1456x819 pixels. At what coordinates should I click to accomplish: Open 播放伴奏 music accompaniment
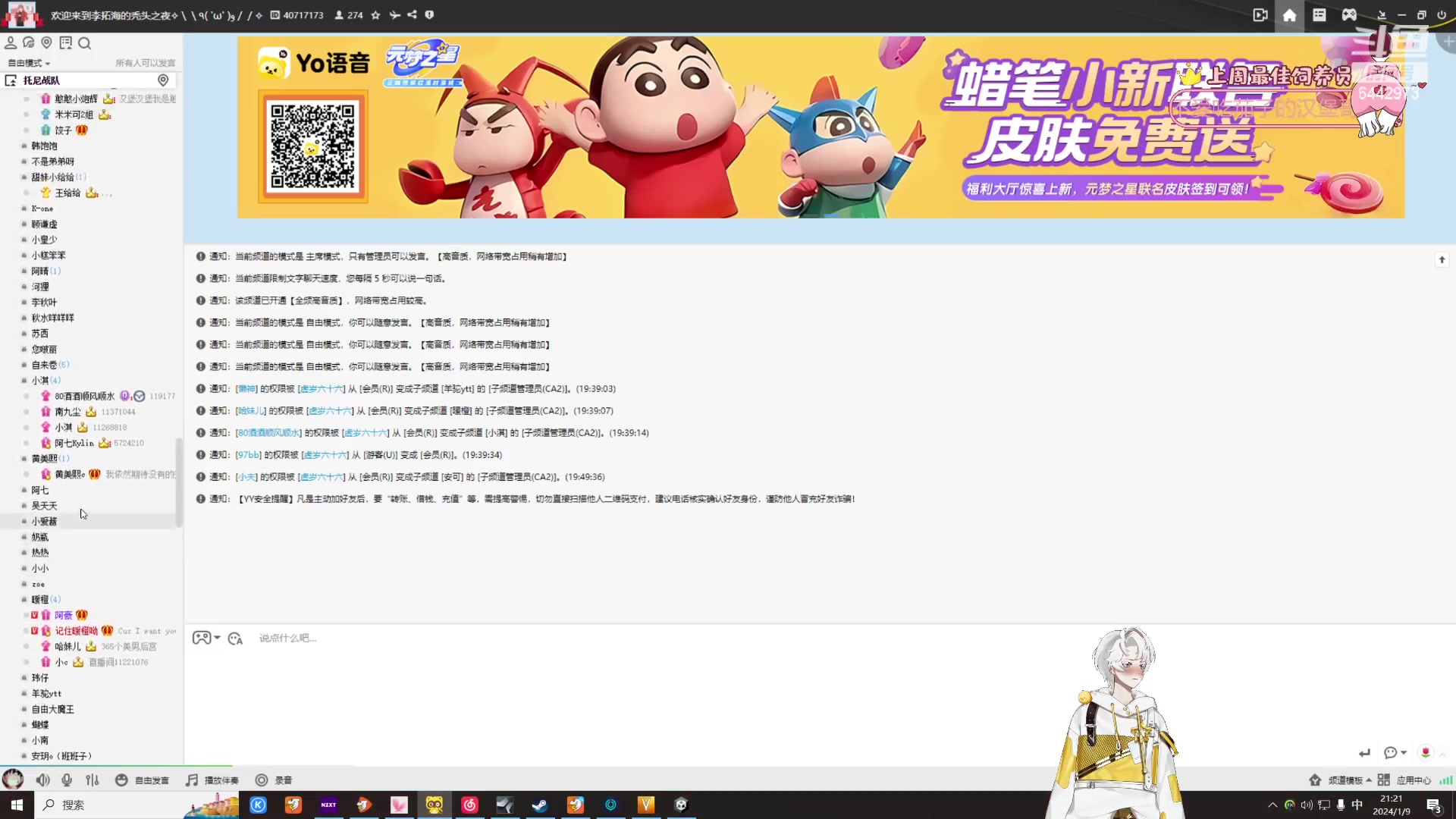[212, 780]
